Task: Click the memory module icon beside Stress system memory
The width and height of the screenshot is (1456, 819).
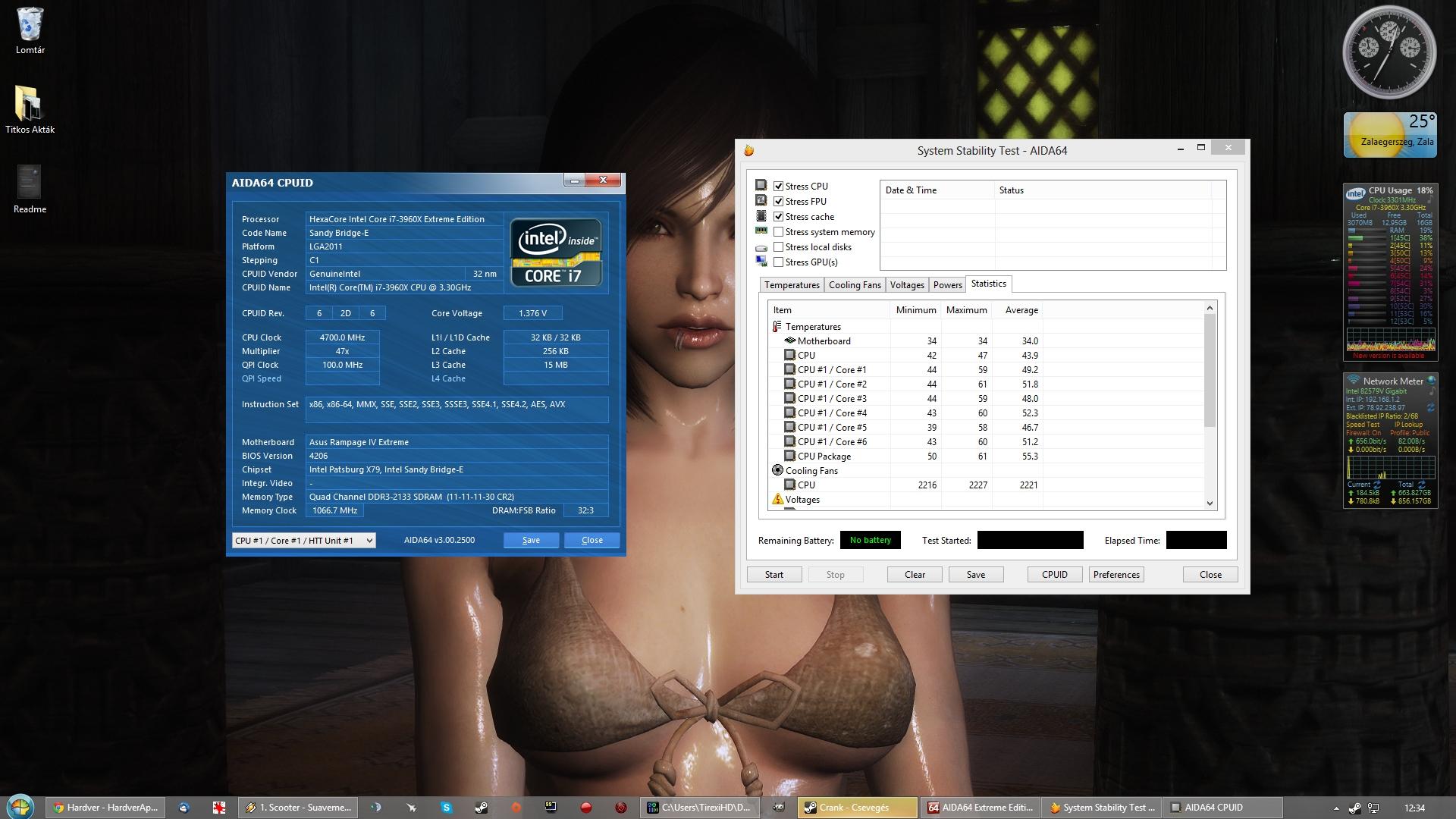Action: click(761, 231)
